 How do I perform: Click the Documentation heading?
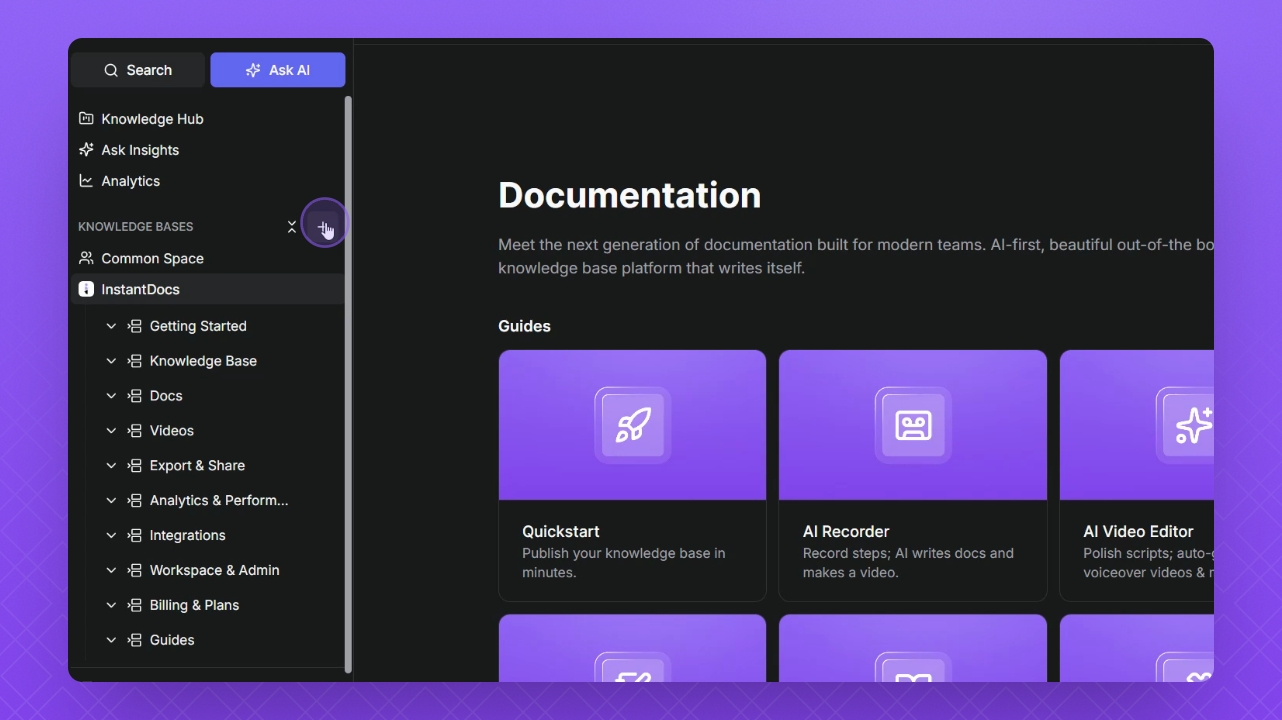tap(629, 195)
